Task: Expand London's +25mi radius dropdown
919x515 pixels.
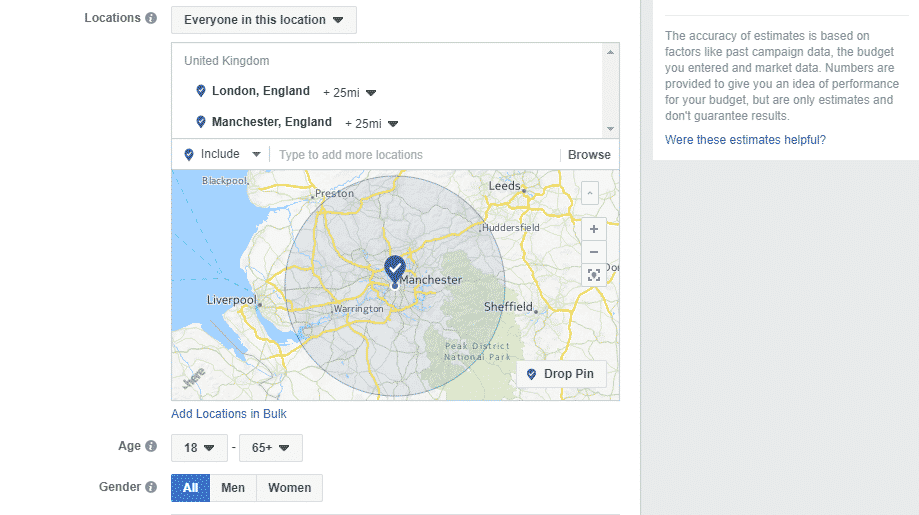Action: pyautogui.click(x=349, y=92)
